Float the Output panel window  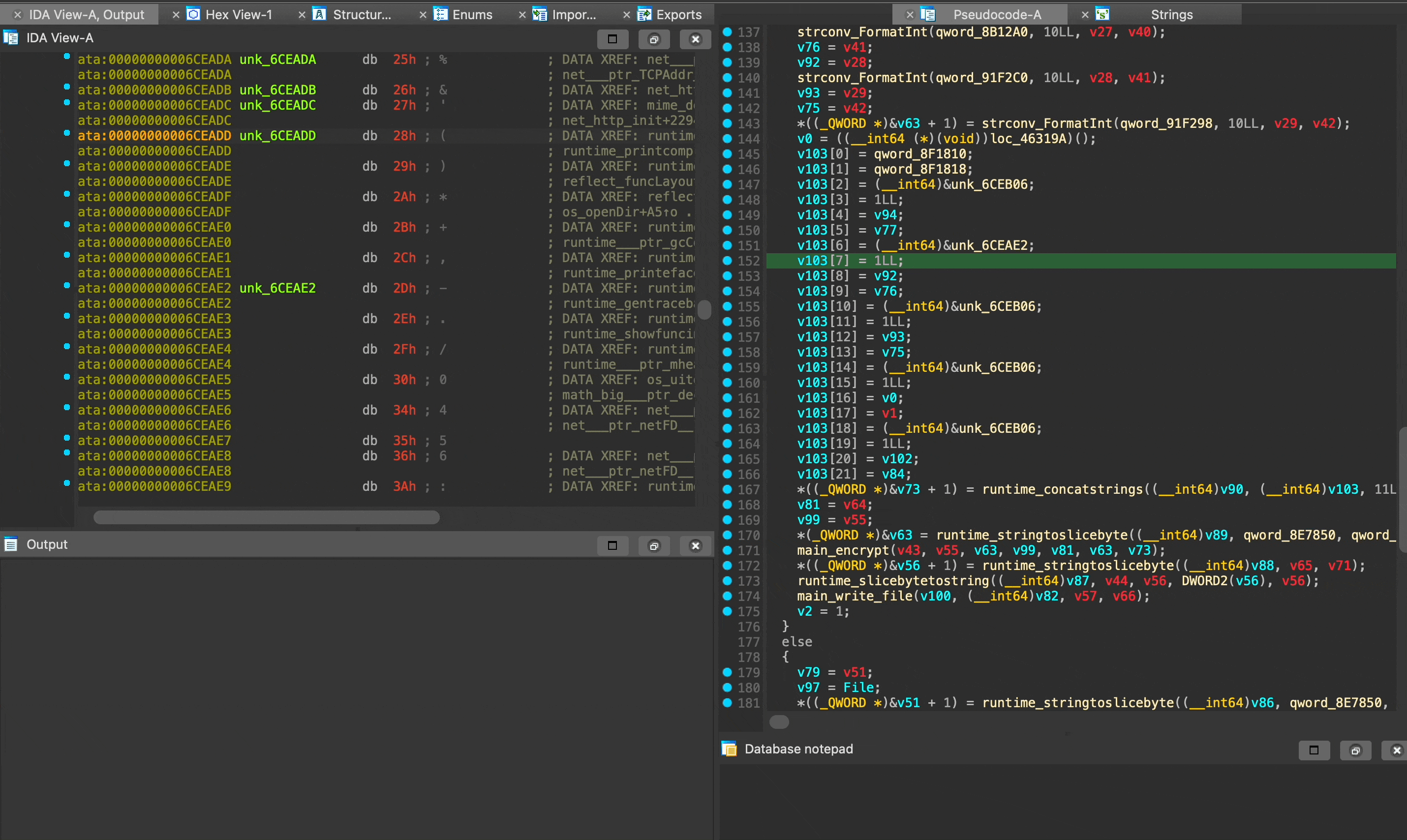[654, 546]
